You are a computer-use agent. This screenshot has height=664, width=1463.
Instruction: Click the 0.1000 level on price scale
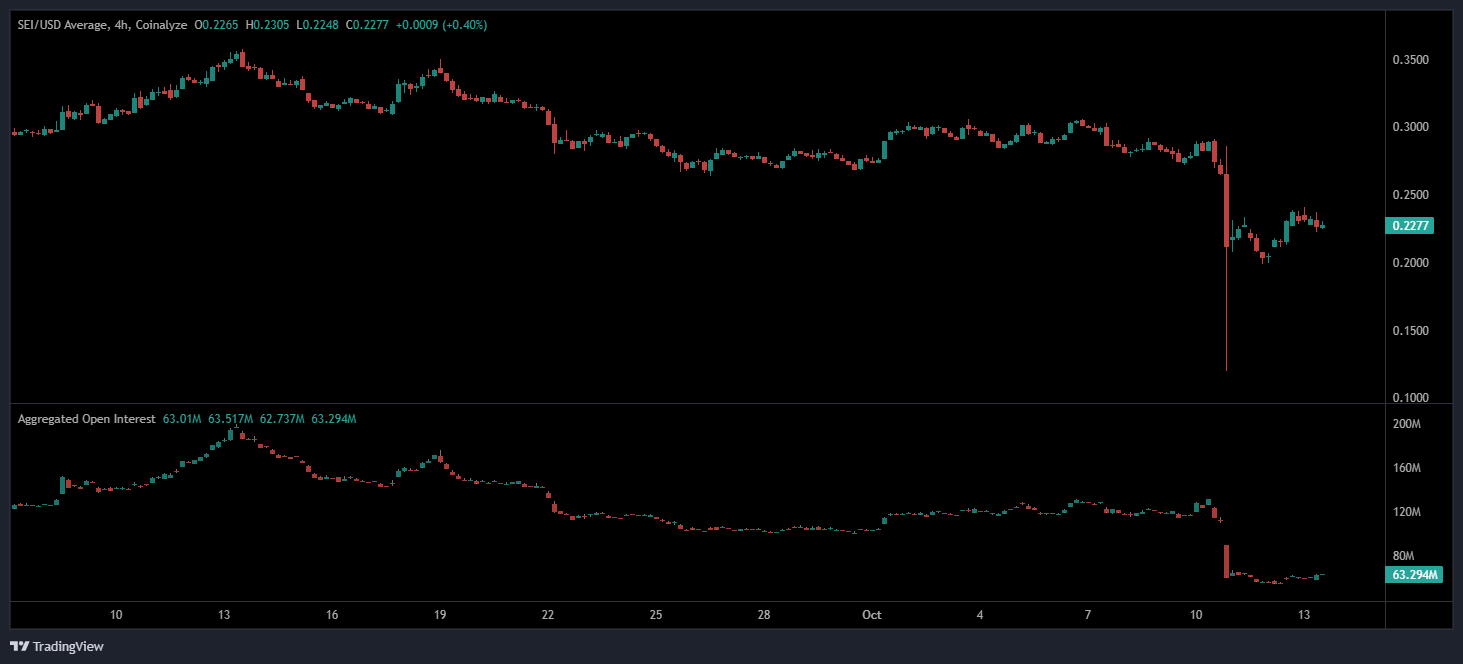[1410, 398]
